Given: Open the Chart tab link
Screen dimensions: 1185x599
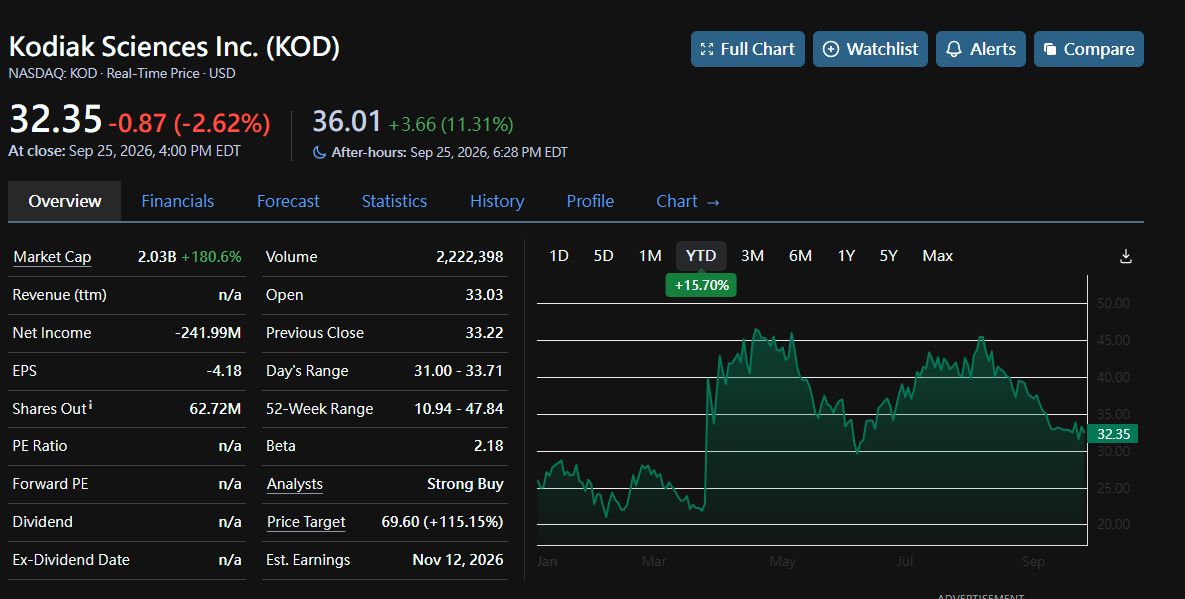Looking at the screenshot, I should 688,201.
